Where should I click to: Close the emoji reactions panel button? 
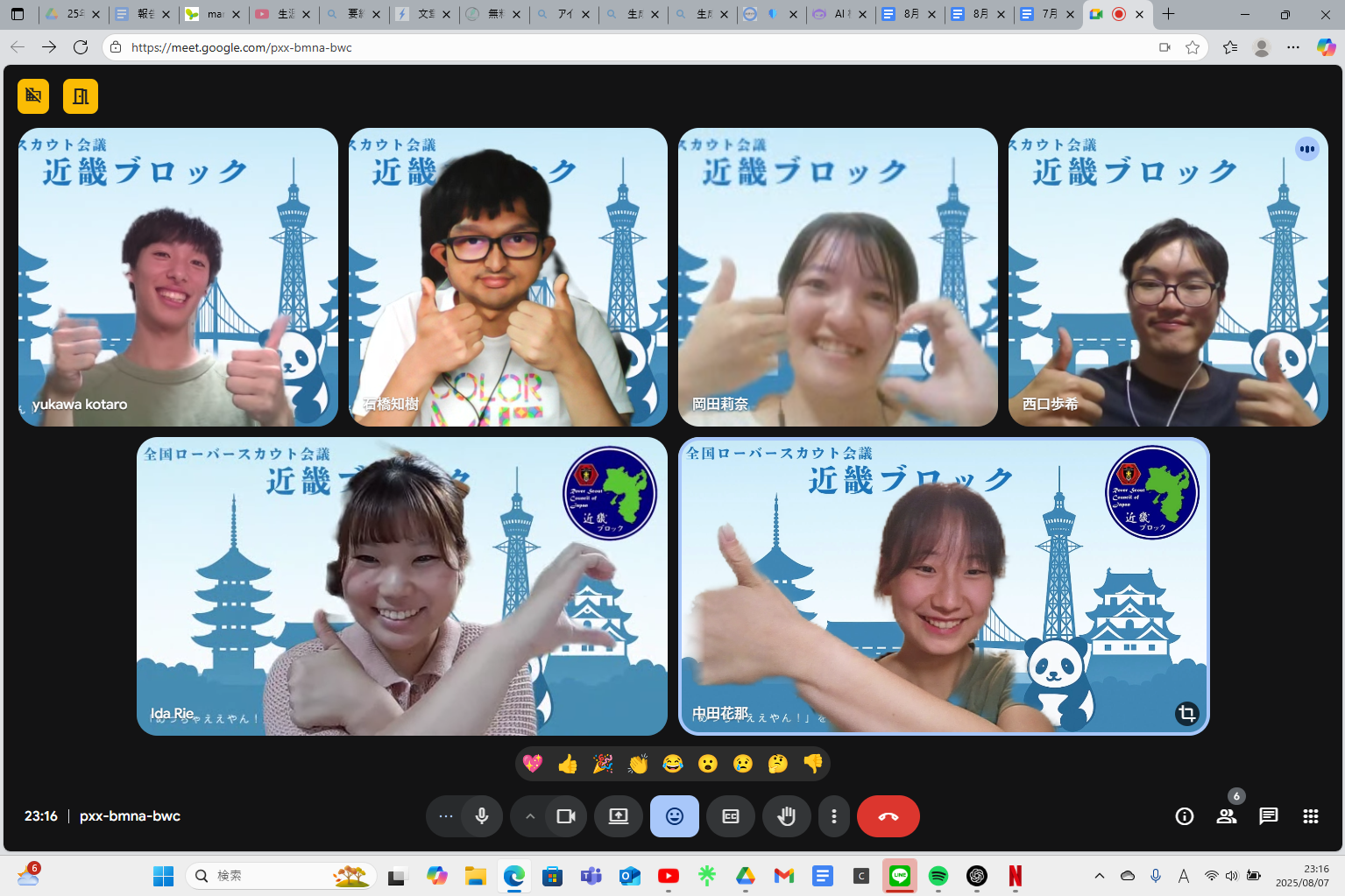pos(674,816)
